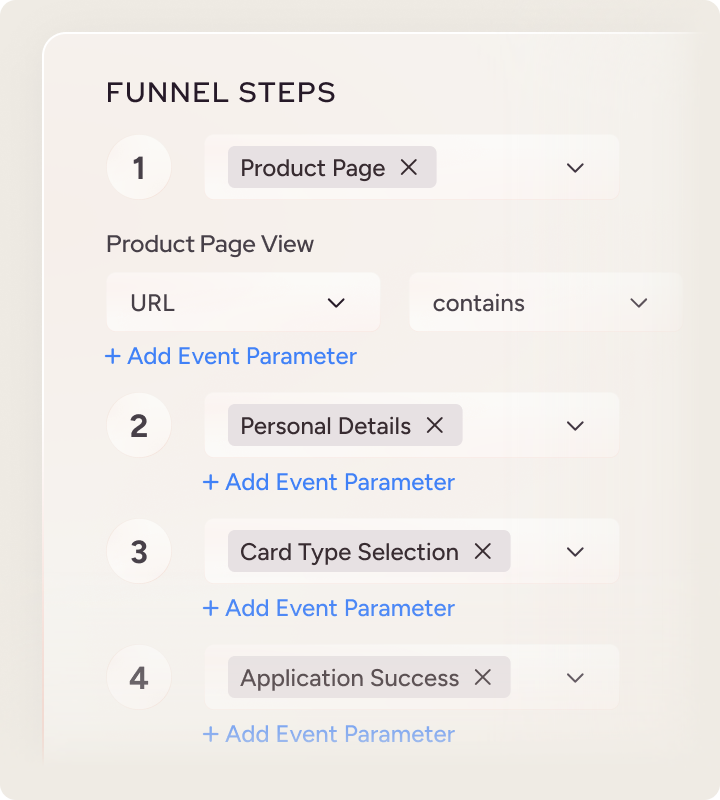Click the step 4 number badge

click(139, 678)
